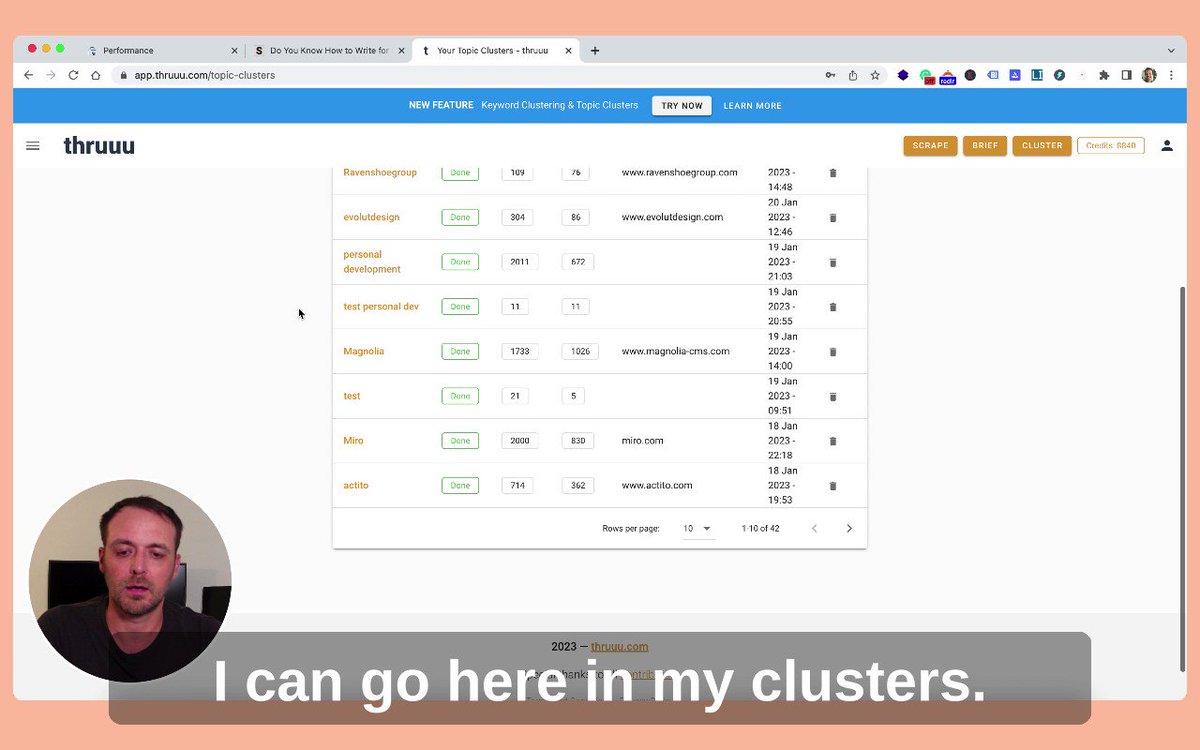Delete the actito cluster
The height and width of the screenshot is (750, 1200).
[x=833, y=486]
